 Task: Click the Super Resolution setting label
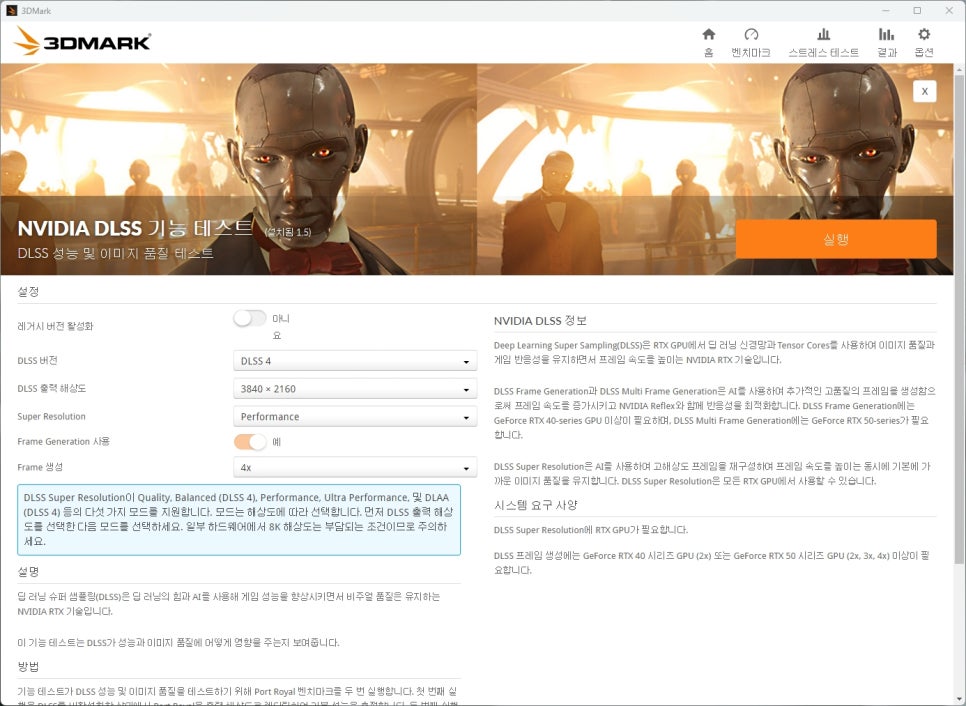coord(51,416)
